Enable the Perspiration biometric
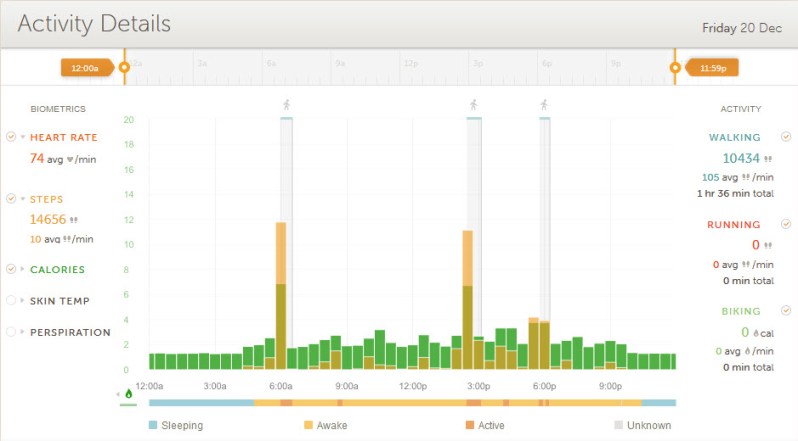798x441 pixels. [10, 331]
